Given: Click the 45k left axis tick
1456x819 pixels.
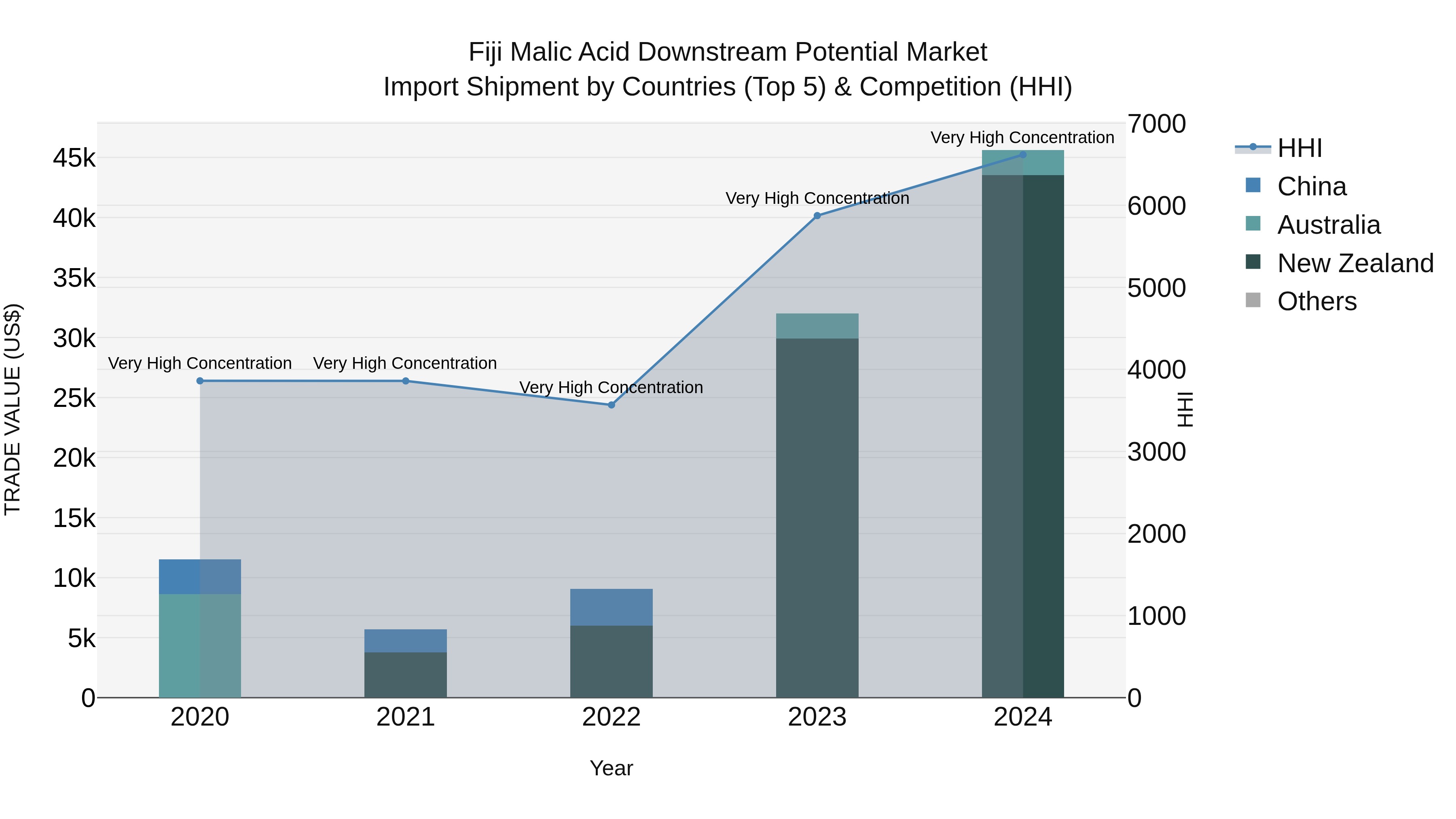Looking at the screenshot, I should coord(74,158).
